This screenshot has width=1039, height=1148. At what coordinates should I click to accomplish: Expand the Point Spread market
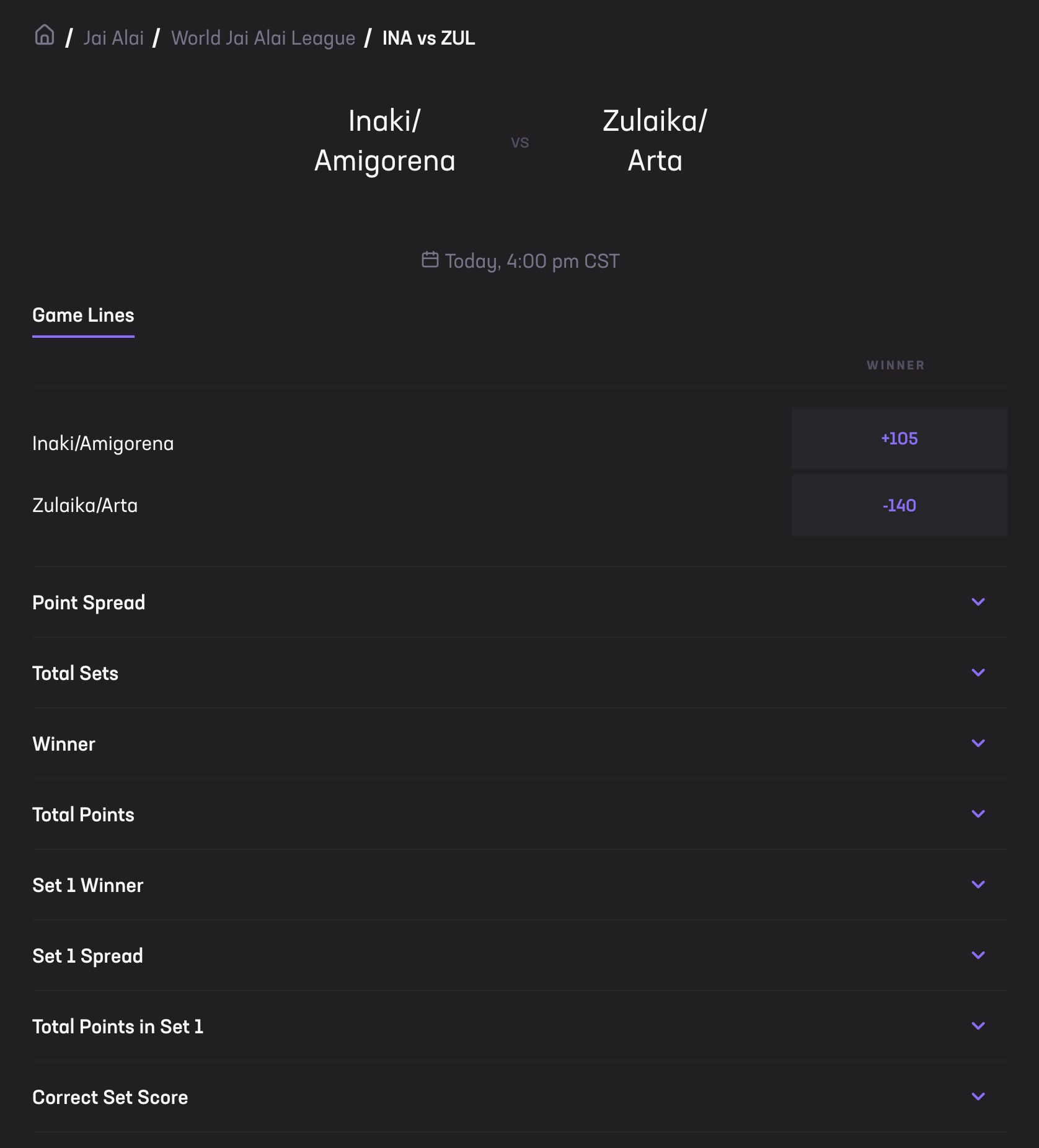pyautogui.click(x=978, y=601)
